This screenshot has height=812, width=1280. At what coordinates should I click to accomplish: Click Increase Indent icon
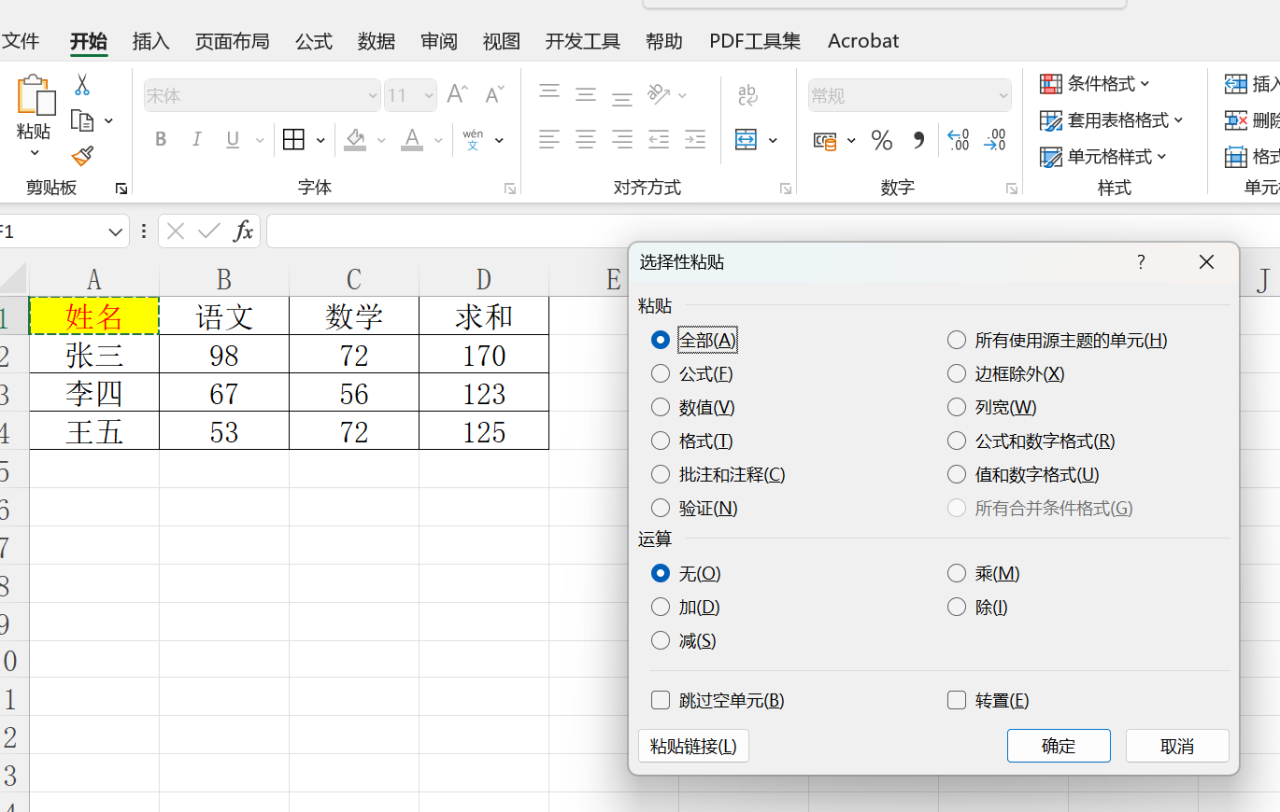coord(695,140)
